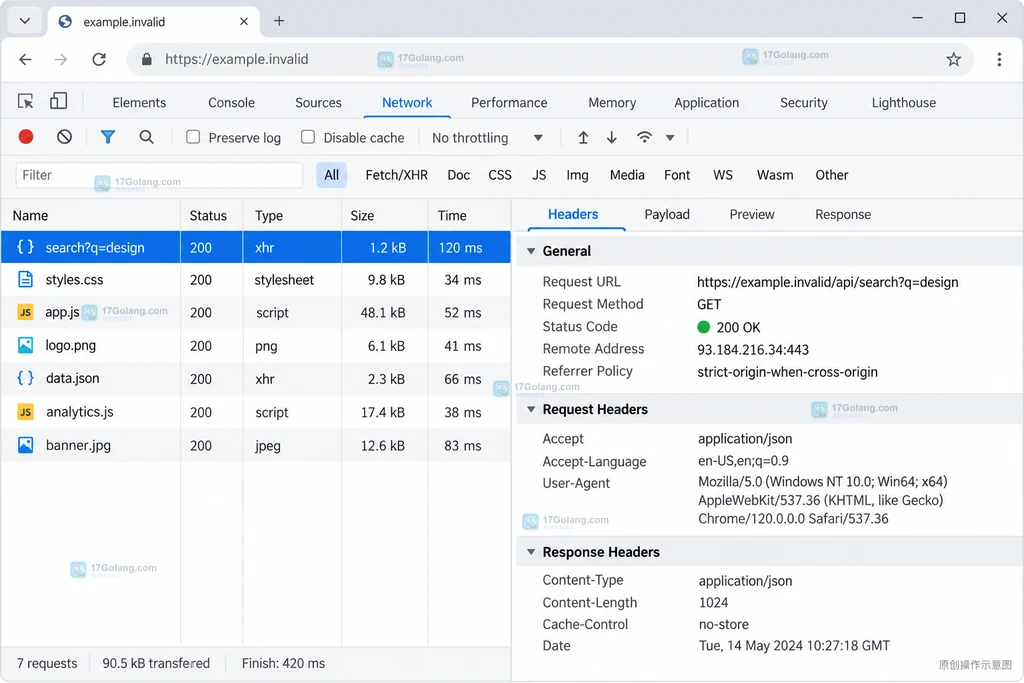Select the export HAR download arrow icon

coord(612,137)
